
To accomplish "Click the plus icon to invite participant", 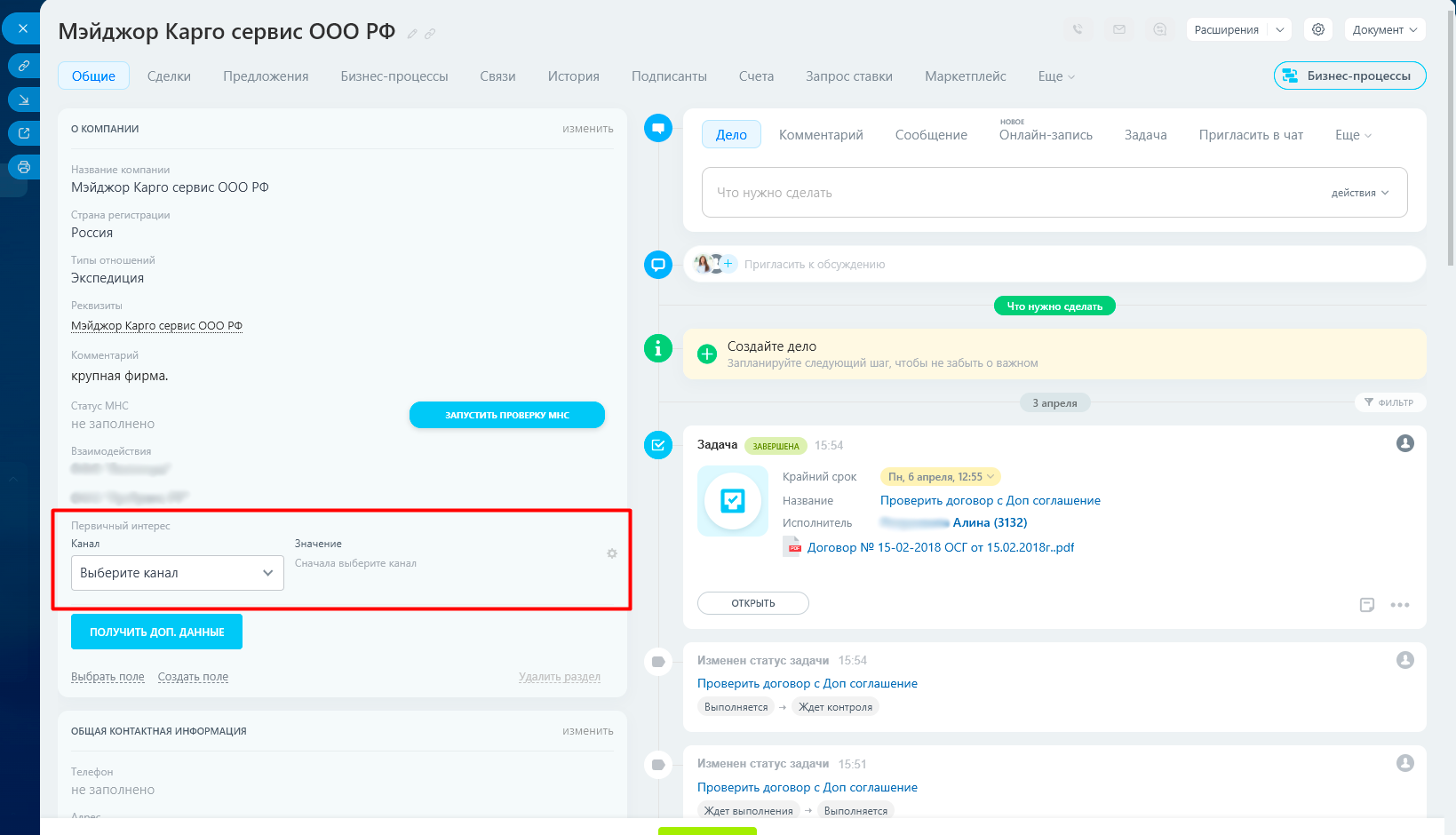I will pyautogui.click(x=728, y=263).
